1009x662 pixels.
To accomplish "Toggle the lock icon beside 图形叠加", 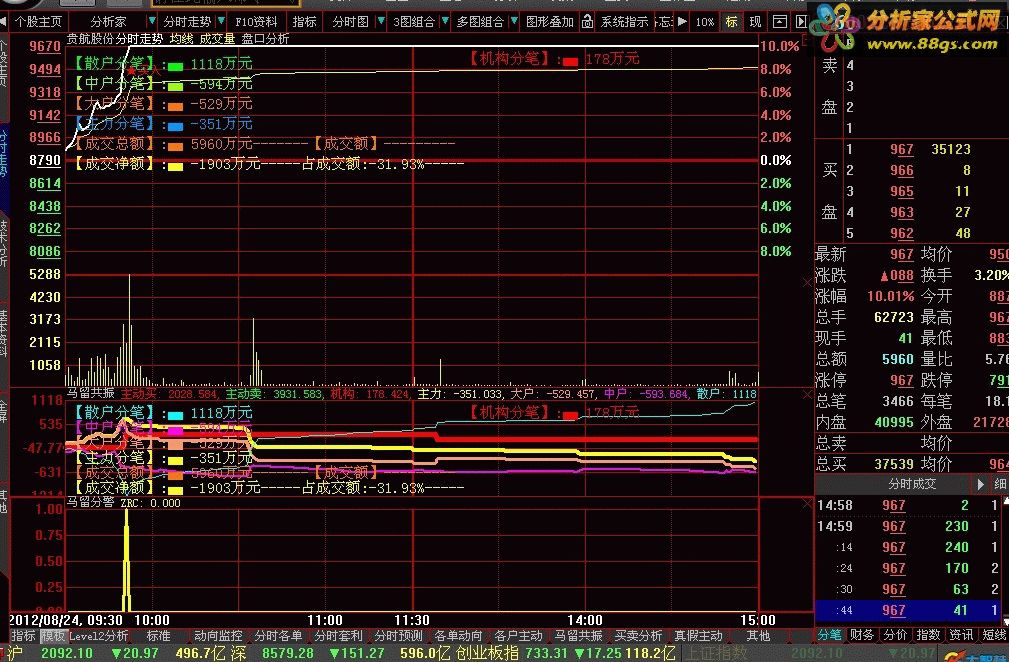I will pos(587,22).
